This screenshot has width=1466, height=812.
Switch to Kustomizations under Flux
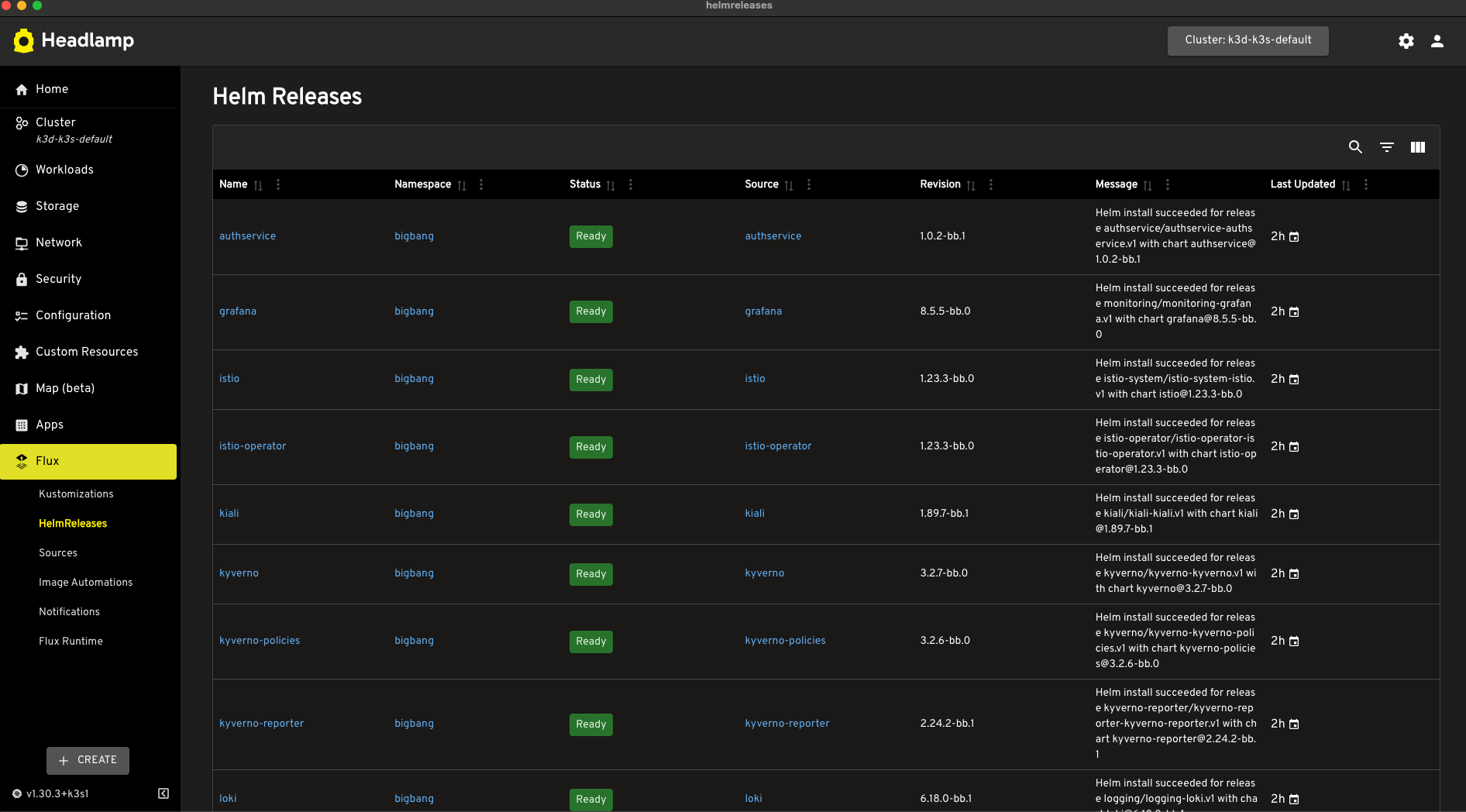point(76,494)
